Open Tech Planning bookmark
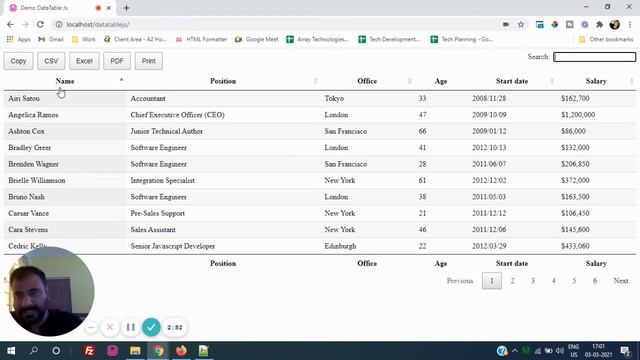Viewport: 640px width, 360px height. coord(462,39)
